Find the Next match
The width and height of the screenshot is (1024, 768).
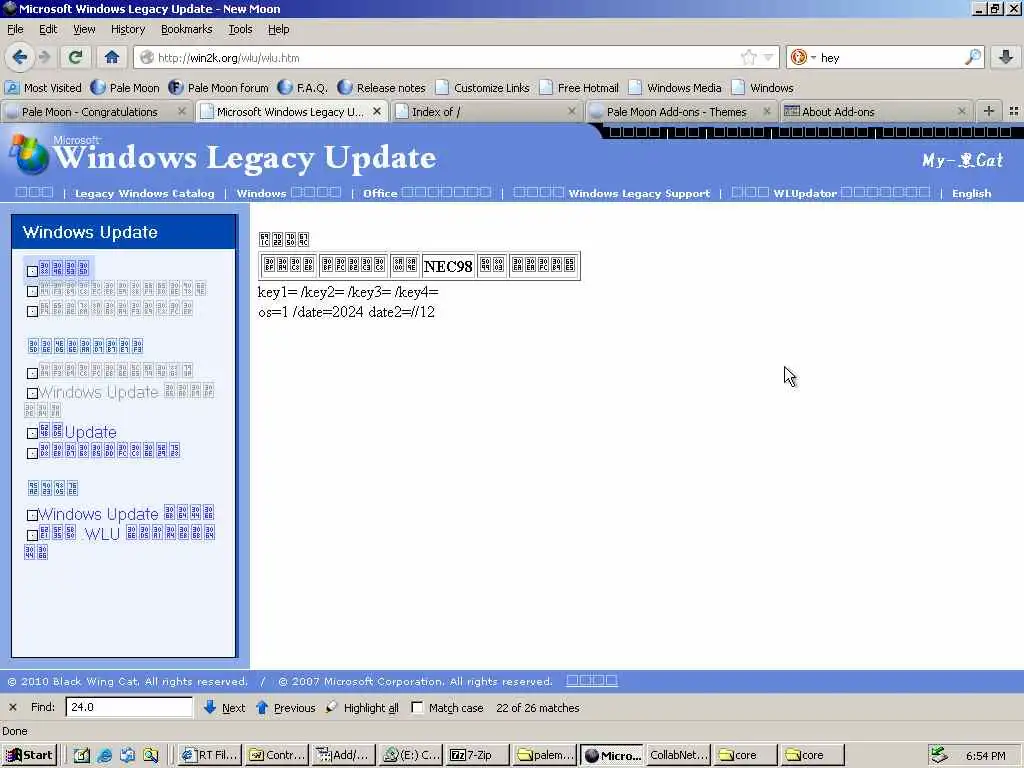click(x=224, y=707)
